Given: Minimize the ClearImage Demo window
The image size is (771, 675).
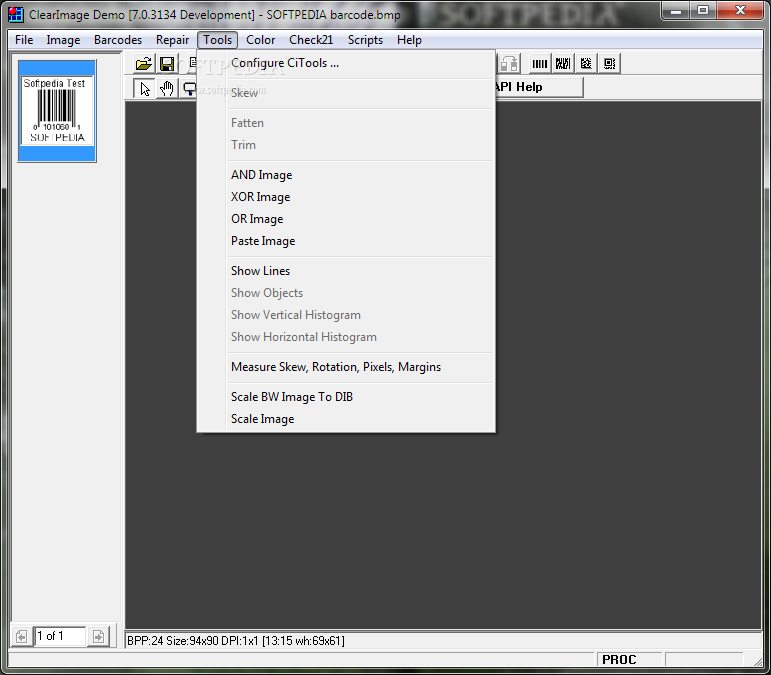Looking at the screenshot, I should tap(676, 10).
